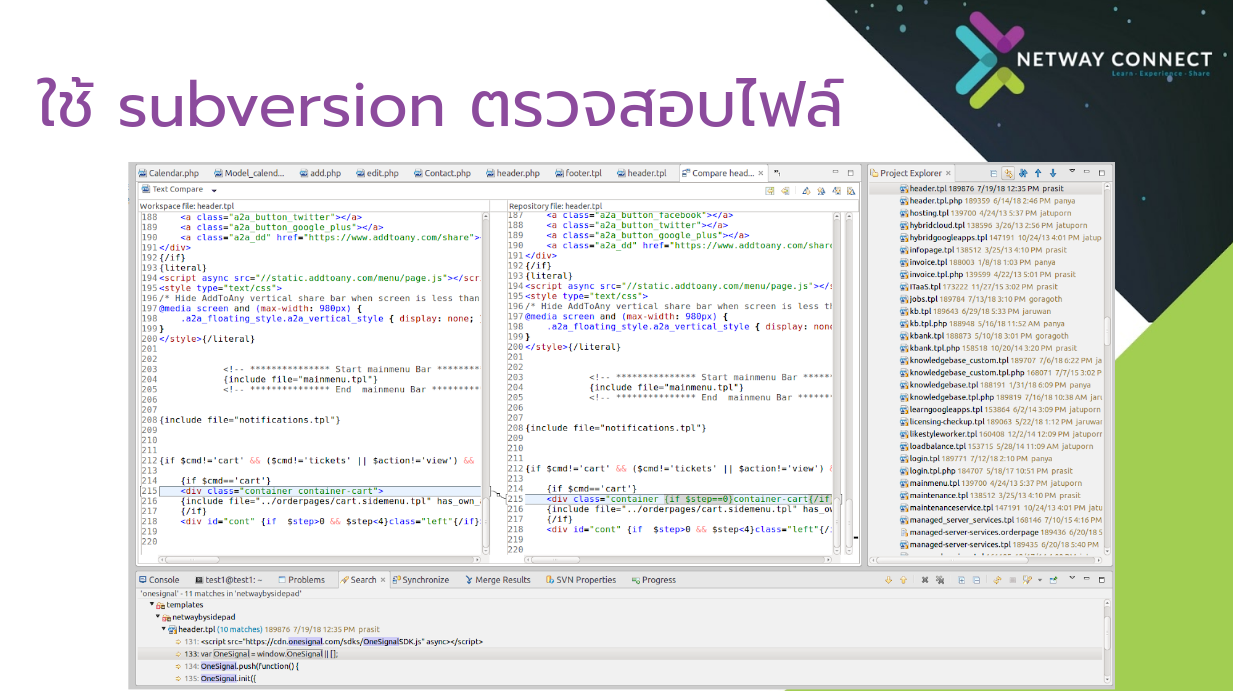Click the up arrow in Project Explorer toolbar
This screenshot has height=691, width=1233.
[x=1037, y=173]
